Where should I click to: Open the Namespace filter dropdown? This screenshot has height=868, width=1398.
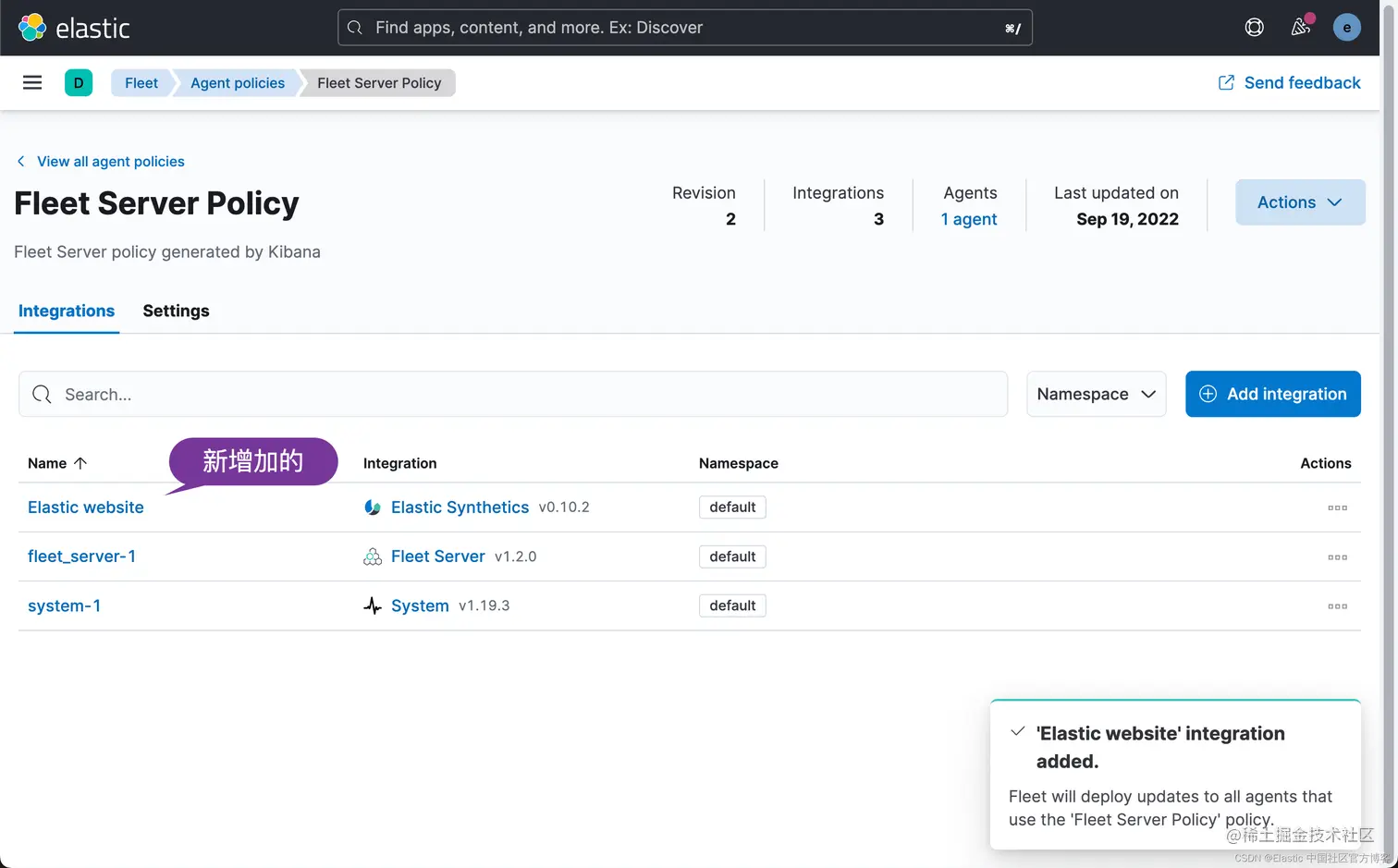[1097, 394]
